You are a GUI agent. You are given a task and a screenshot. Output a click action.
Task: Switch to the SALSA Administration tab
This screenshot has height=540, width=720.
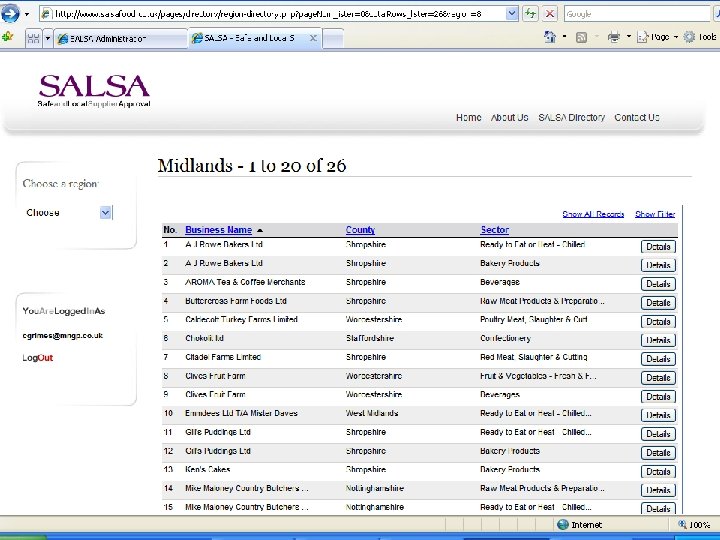click(120, 39)
